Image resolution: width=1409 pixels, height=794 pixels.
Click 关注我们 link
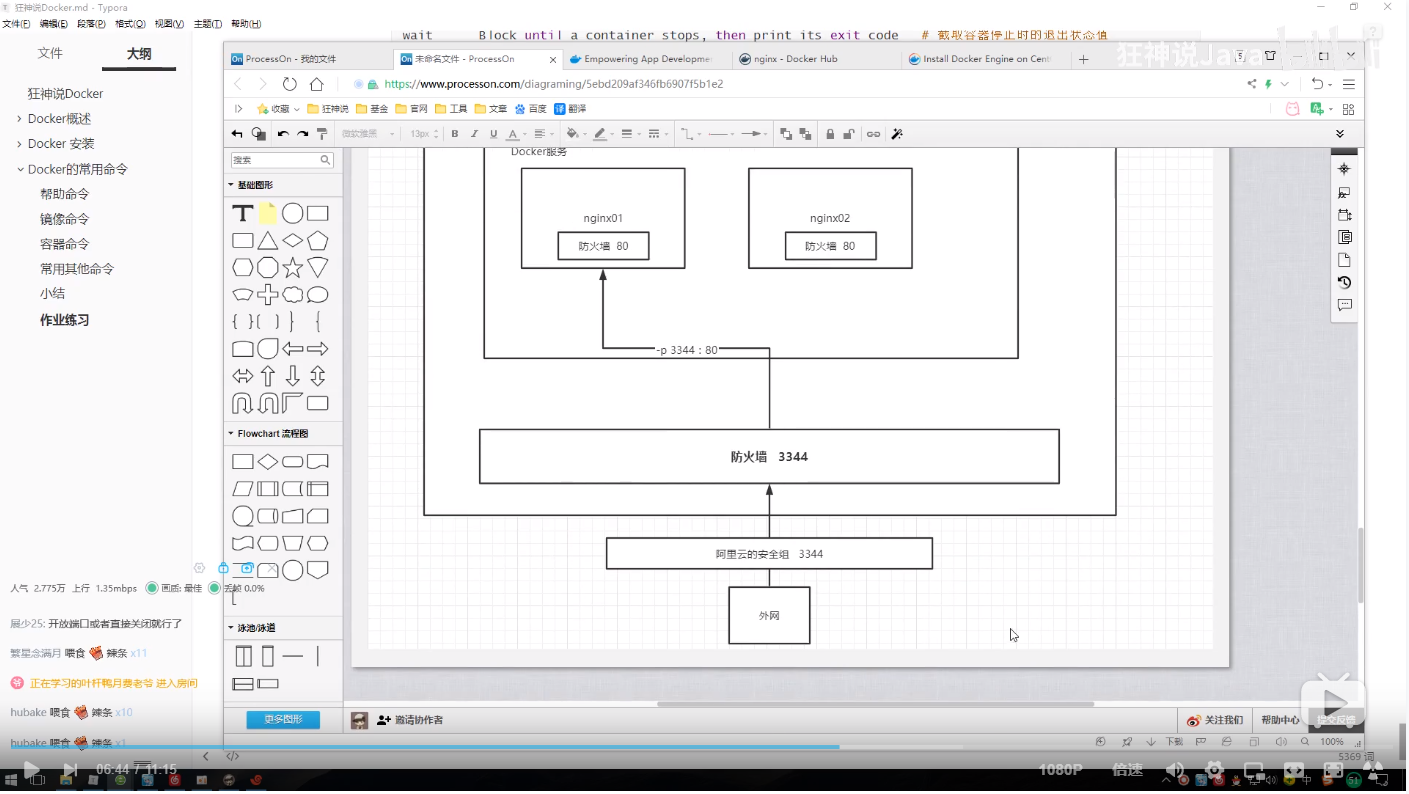click(x=1215, y=720)
